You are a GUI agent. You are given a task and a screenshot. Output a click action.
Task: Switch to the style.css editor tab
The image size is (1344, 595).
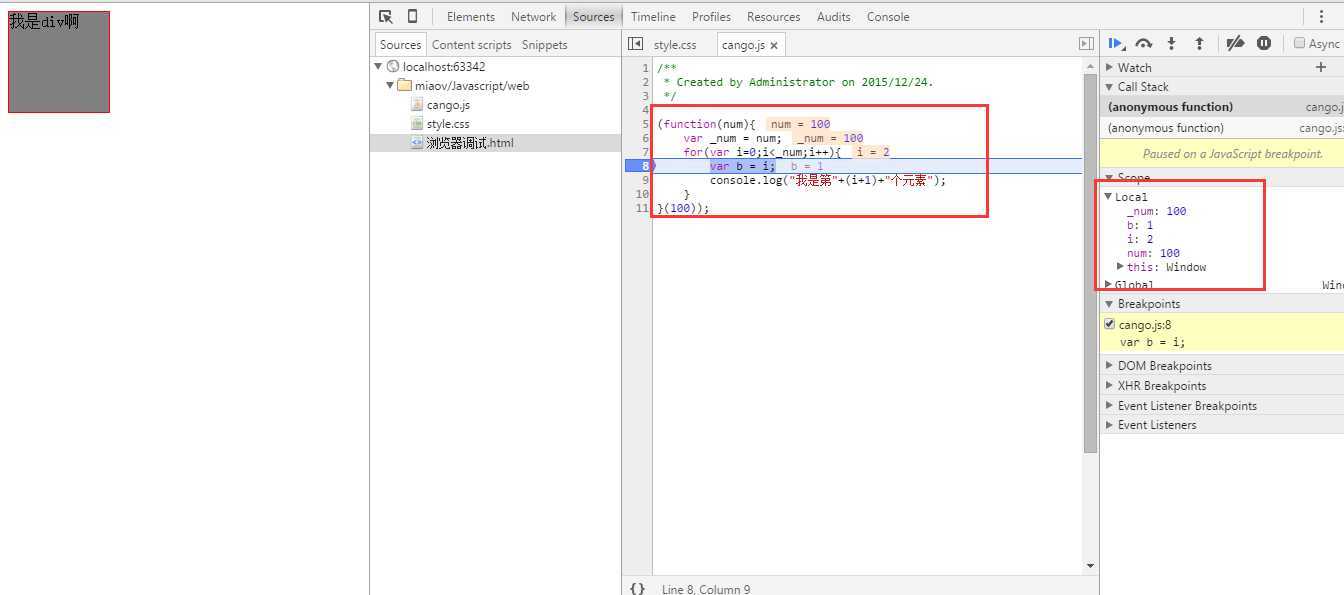675,45
